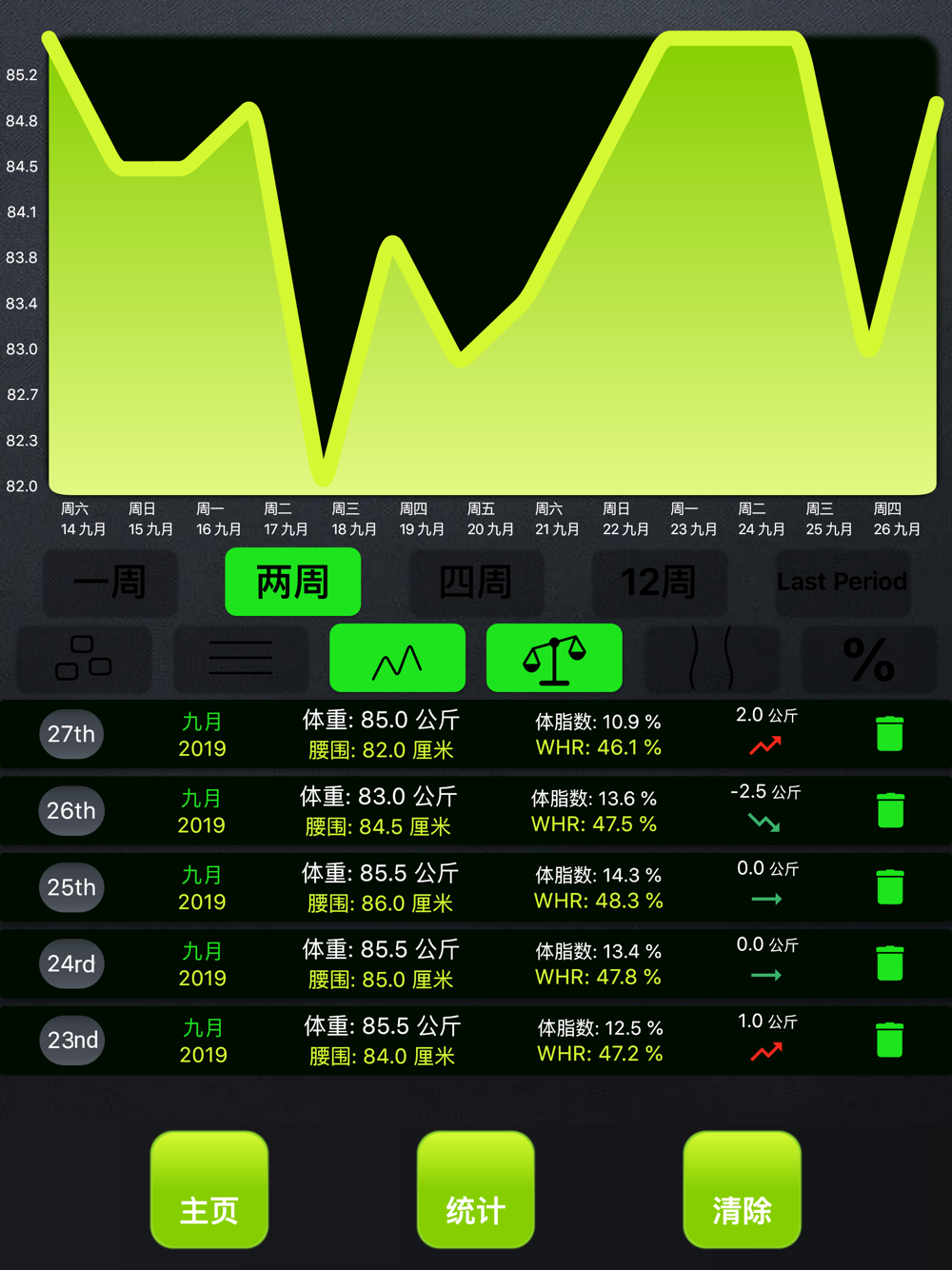Select the 23nd date badge
This screenshot has width=952, height=1270.
coord(72,1040)
